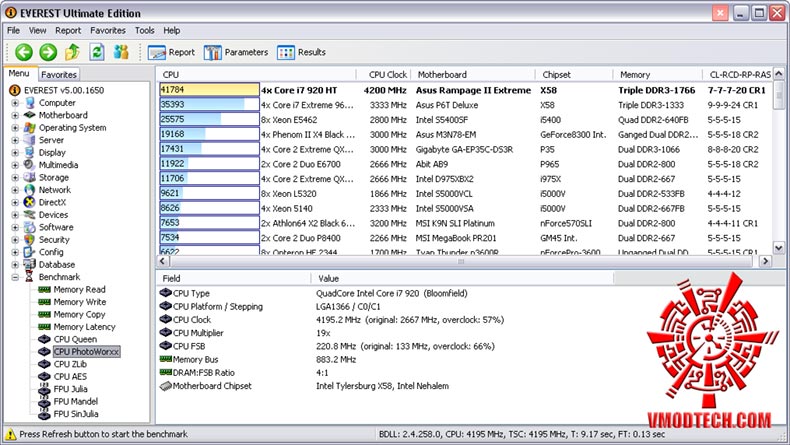Viewport: 790px width, 445px height.
Task: Click the Software icon in tree
Action: pyautogui.click(x=30, y=227)
